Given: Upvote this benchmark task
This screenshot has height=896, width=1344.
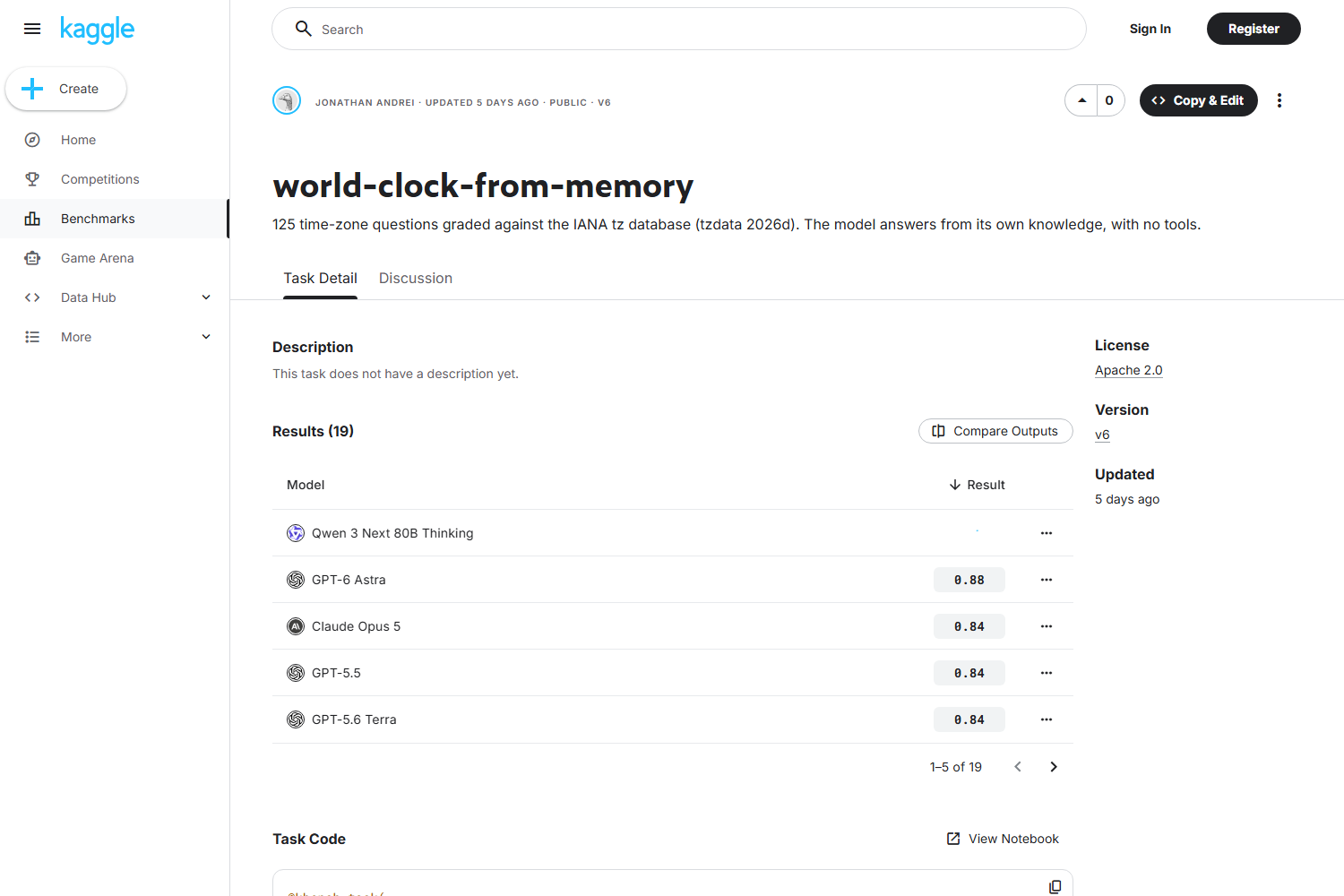Looking at the screenshot, I should coord(1081,100).
